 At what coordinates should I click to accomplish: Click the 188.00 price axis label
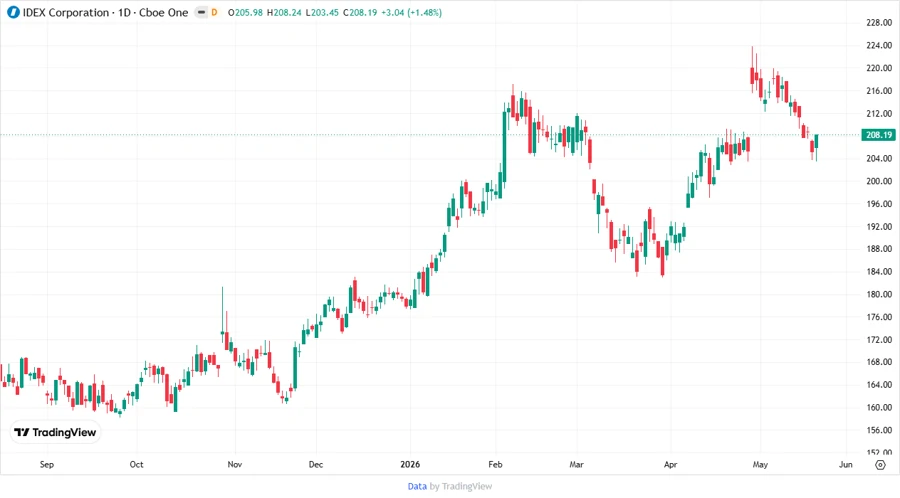pos(879,249)
